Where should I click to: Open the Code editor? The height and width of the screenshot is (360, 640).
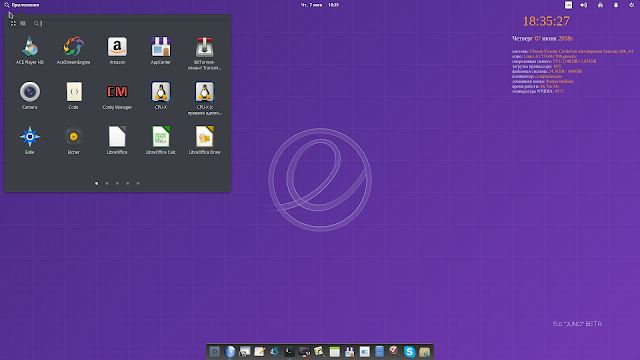coord(73,96)
